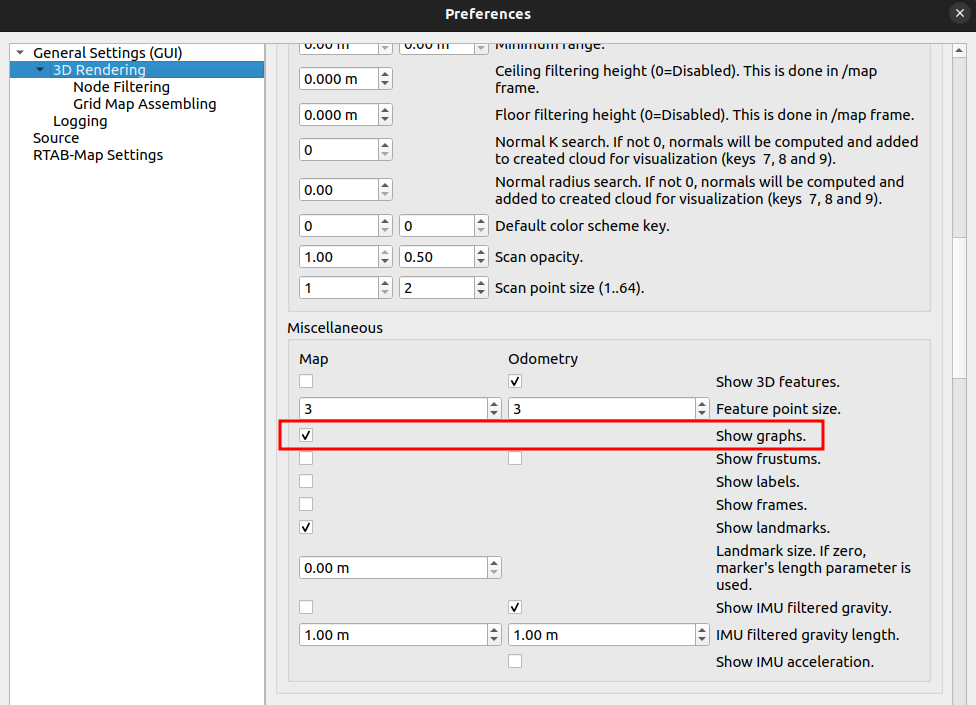Open the Grid Map Assembling settings page
Viewport: 976px width, 705px height.
(144, 104)
